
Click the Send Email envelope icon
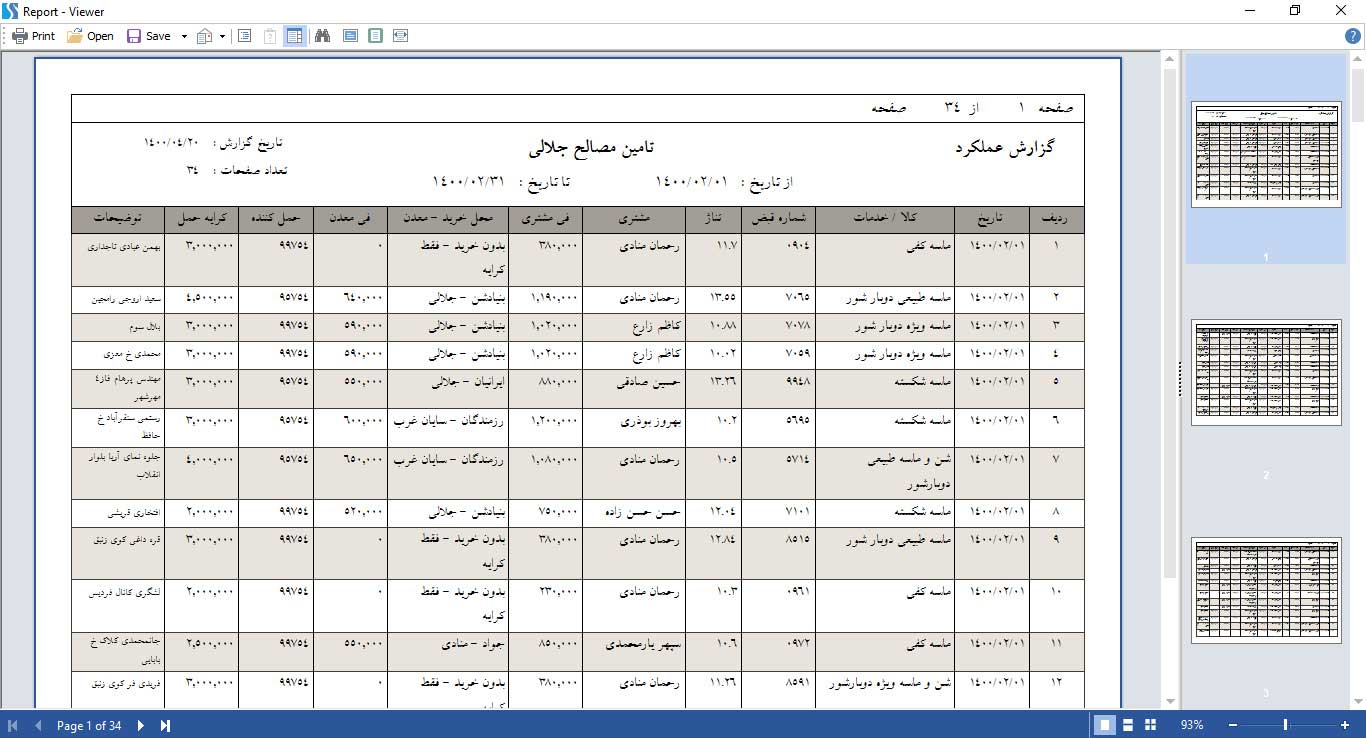pyautogui.click(x=205, y=36)
